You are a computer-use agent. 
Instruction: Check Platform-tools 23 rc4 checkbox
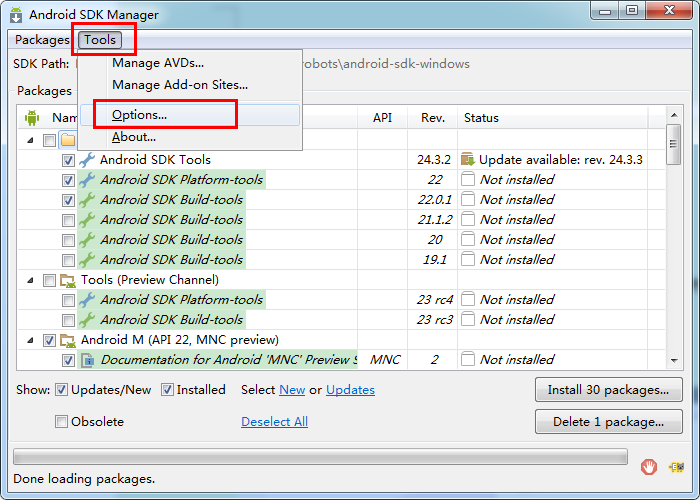pyautogui.click(x=68, y=300)
